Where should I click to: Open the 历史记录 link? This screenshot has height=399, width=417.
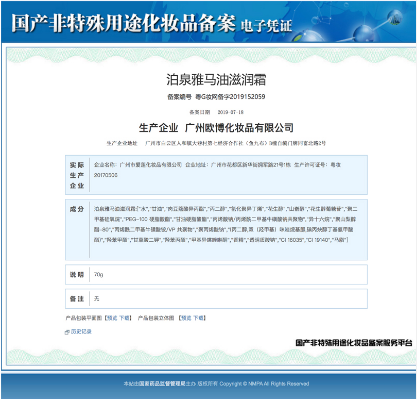point(81,332)
